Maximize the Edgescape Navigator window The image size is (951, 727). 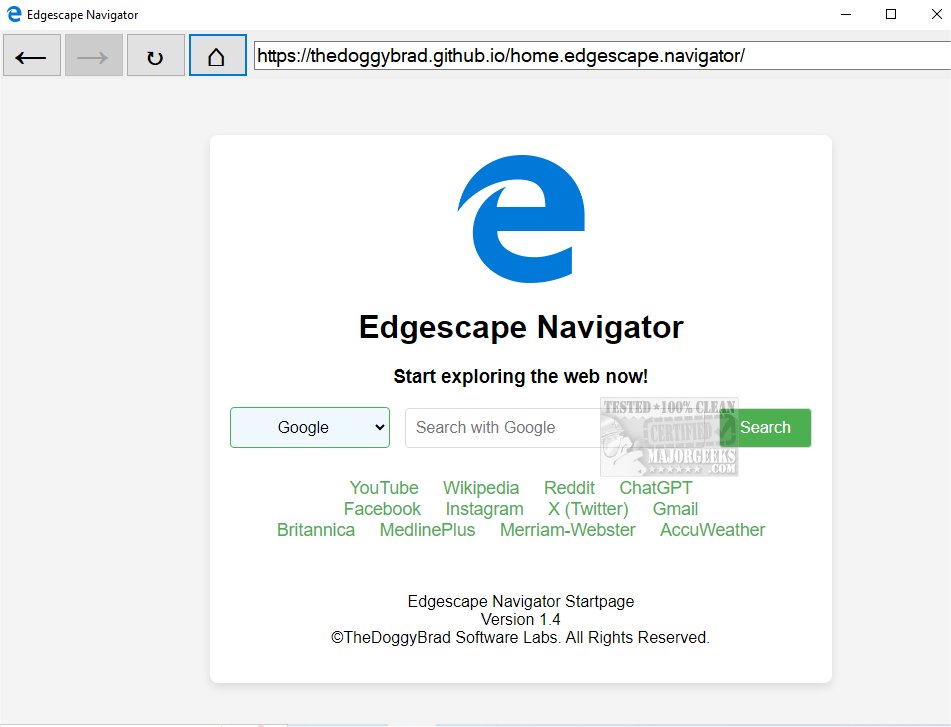click(891, 15)
